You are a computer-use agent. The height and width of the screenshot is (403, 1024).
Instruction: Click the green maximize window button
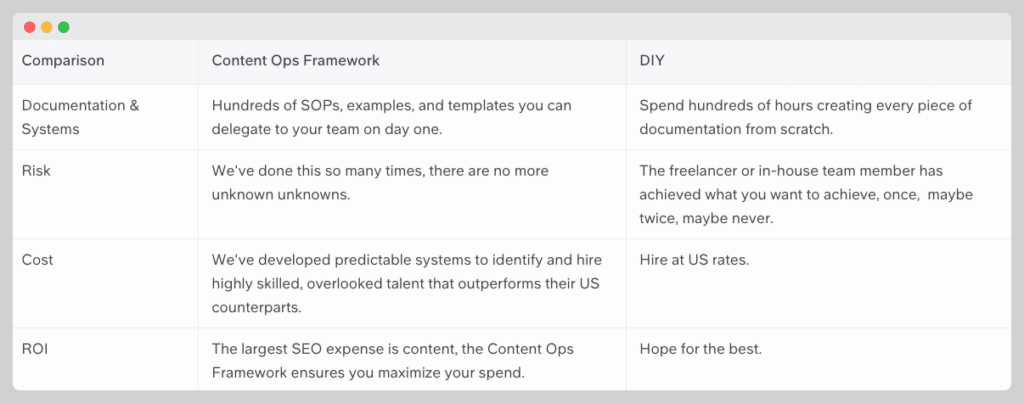[63, 27]
